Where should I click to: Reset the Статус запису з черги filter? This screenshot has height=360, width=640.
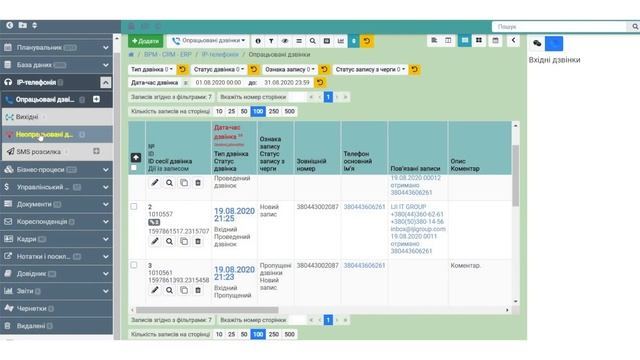point(415,69)
